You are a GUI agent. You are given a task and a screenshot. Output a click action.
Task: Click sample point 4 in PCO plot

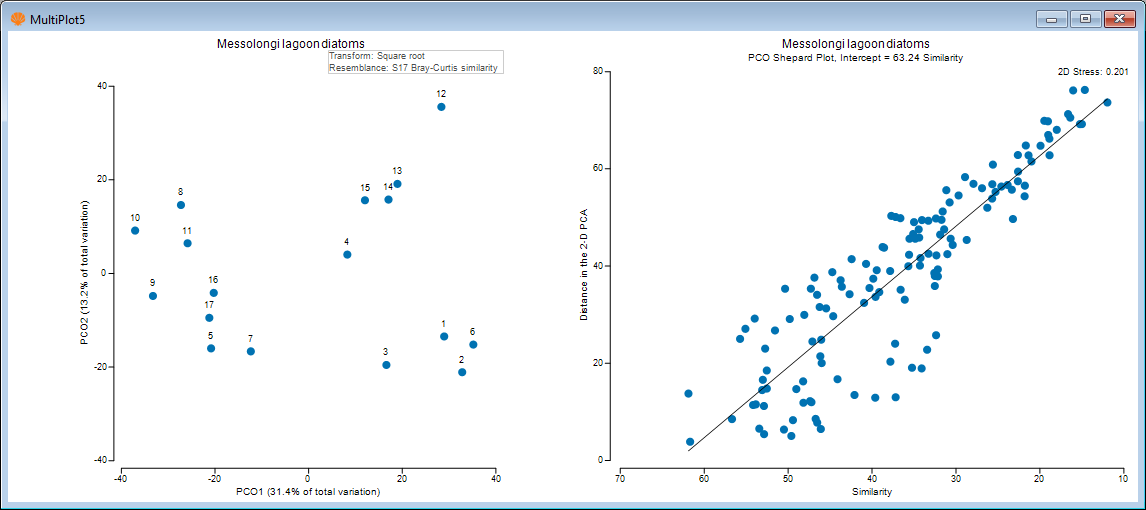click(347, 255)
